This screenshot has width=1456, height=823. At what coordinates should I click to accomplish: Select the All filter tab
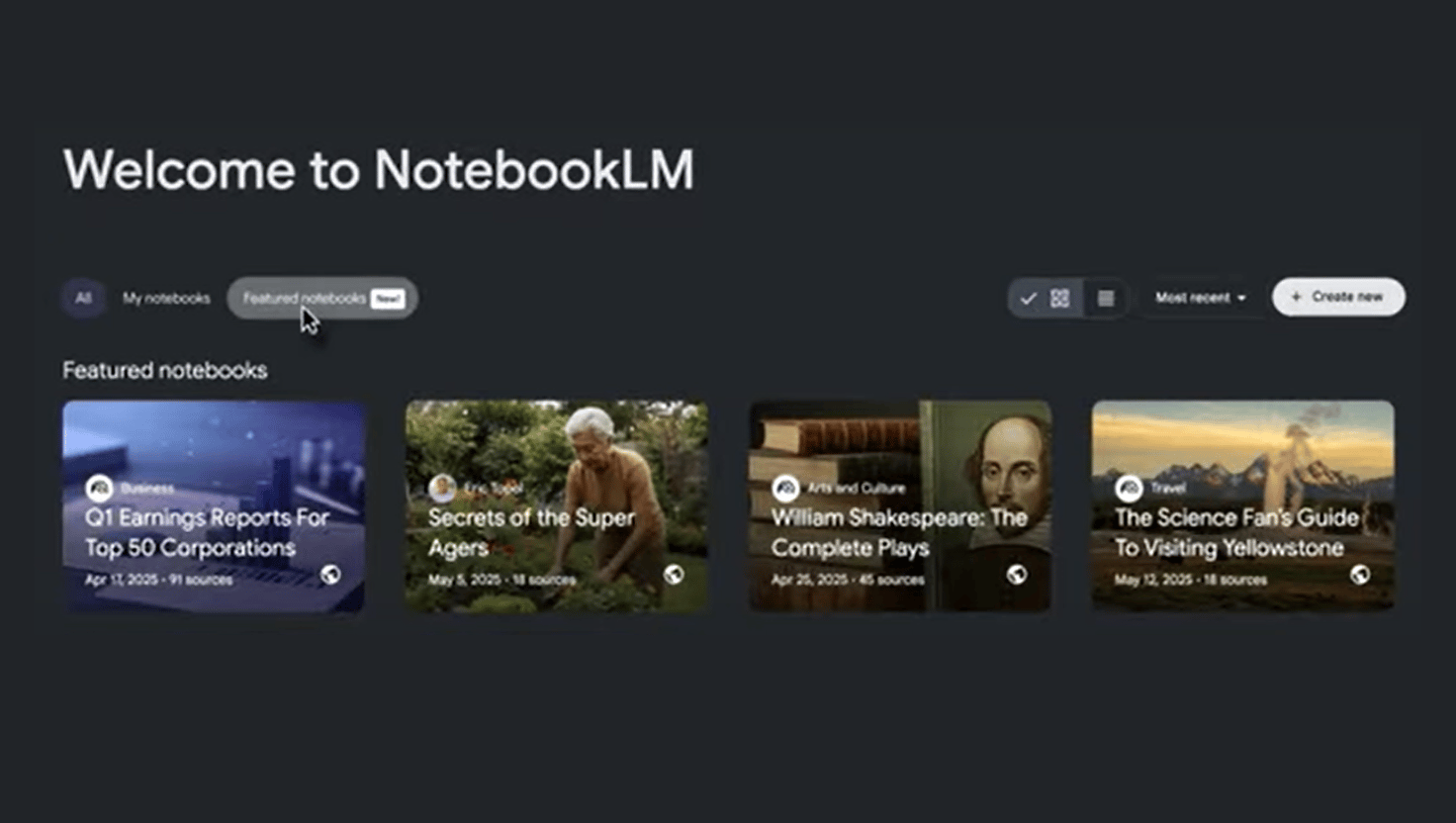[84, 298]
